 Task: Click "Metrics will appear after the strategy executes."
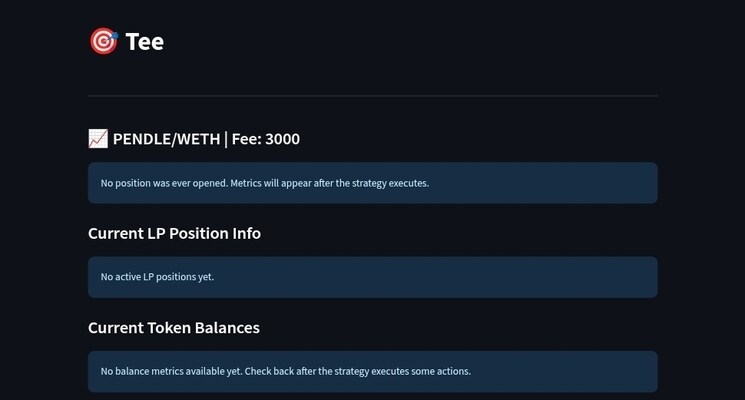point(330,183)
